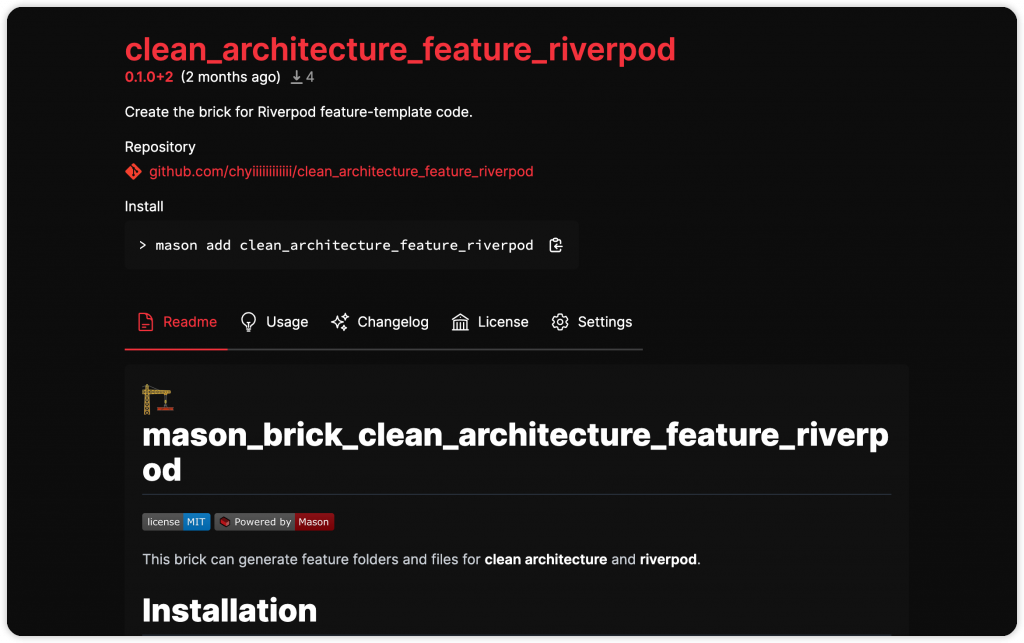
Task: Click the brick description 'Create the brick for Riverpod' text
Action: click(298, 112)
